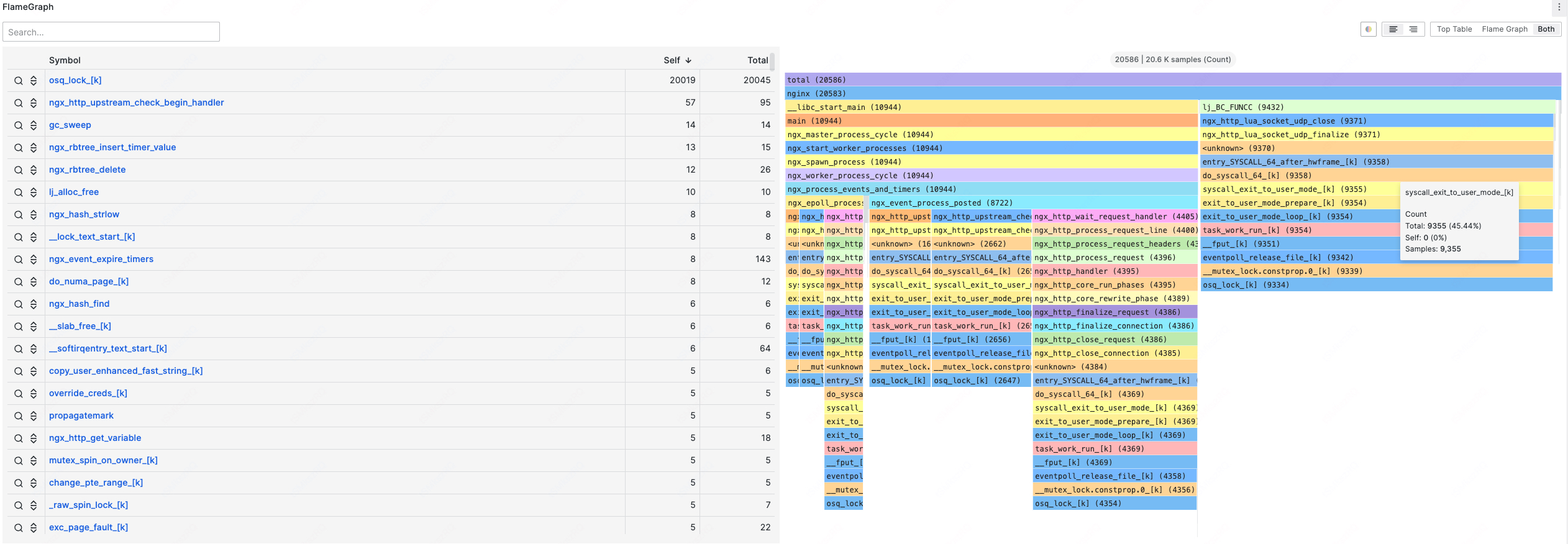Image resolution: width=1568 pixels, height=544 pixels.
Task: Click magnifier icon for exc_page_fault_[k]
Action: 19,528
